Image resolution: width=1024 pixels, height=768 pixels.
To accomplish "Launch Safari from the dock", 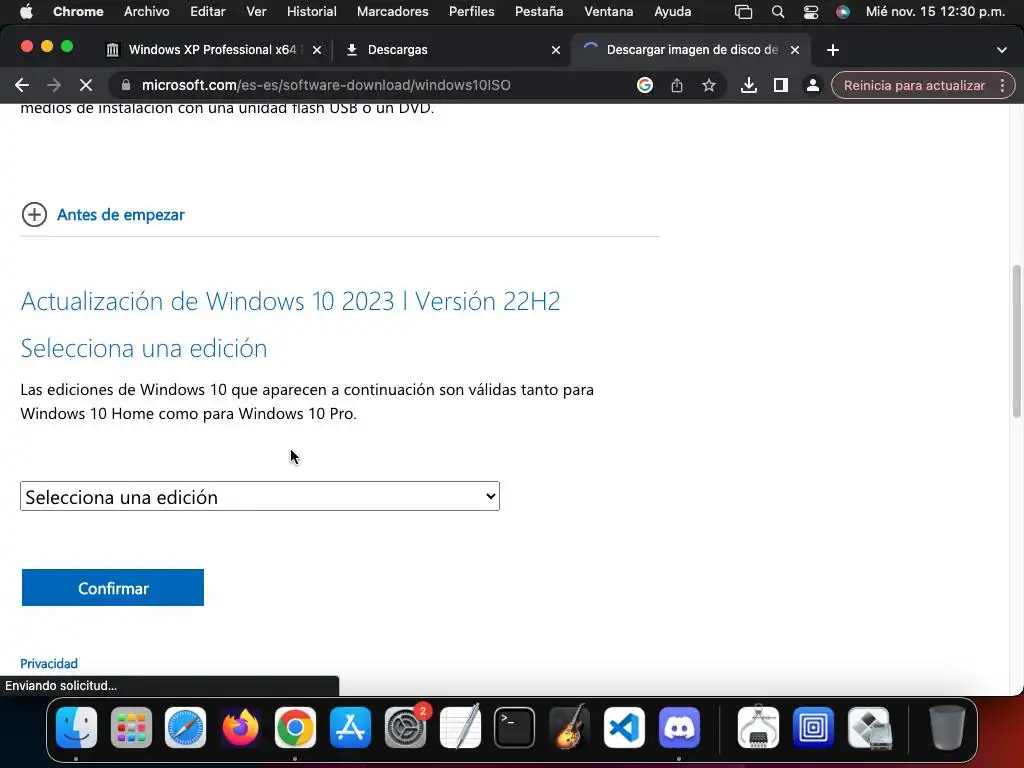I will tap(185, 727).
